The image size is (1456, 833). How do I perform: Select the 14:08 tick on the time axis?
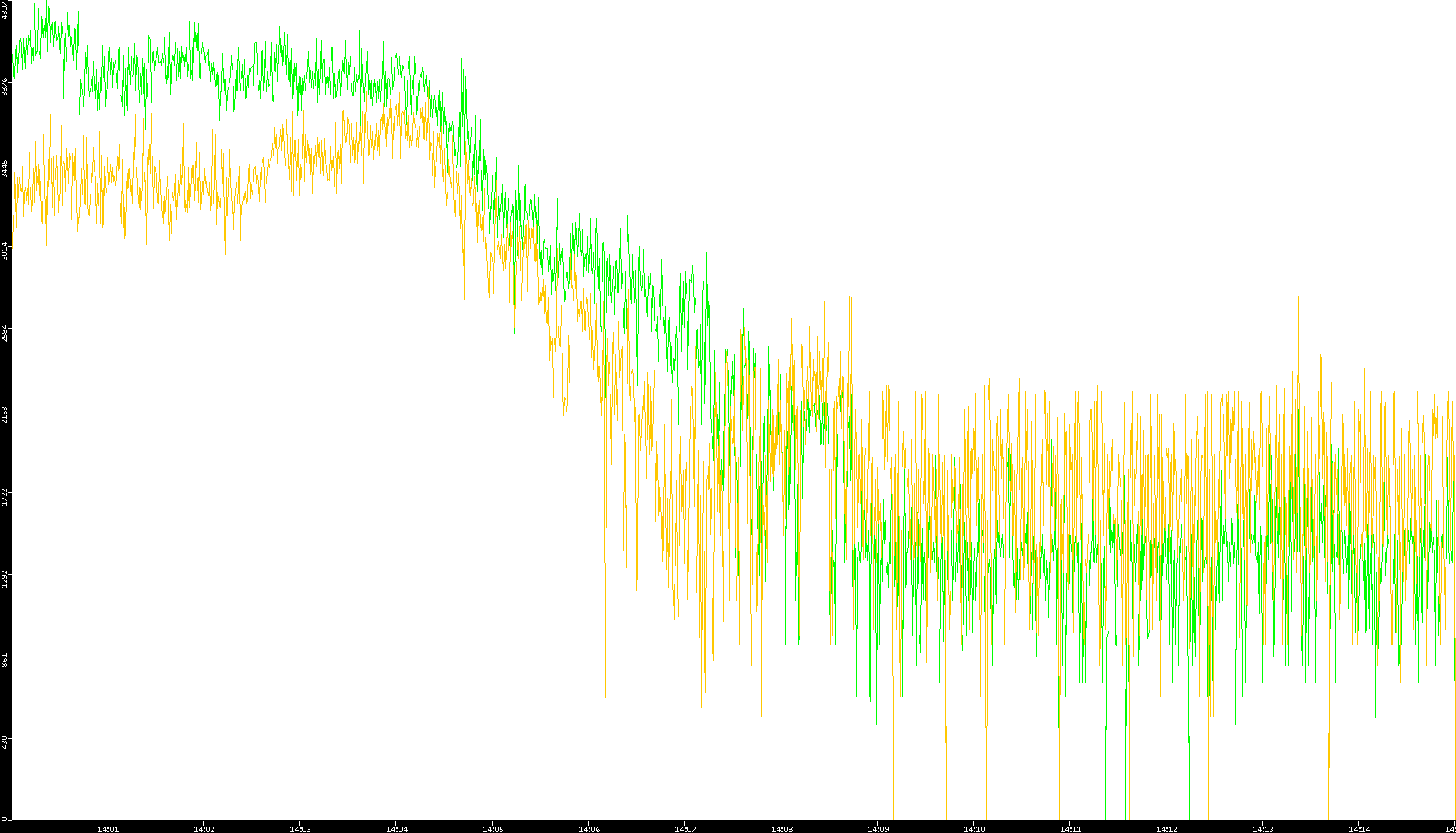click(x=781, y=828)
